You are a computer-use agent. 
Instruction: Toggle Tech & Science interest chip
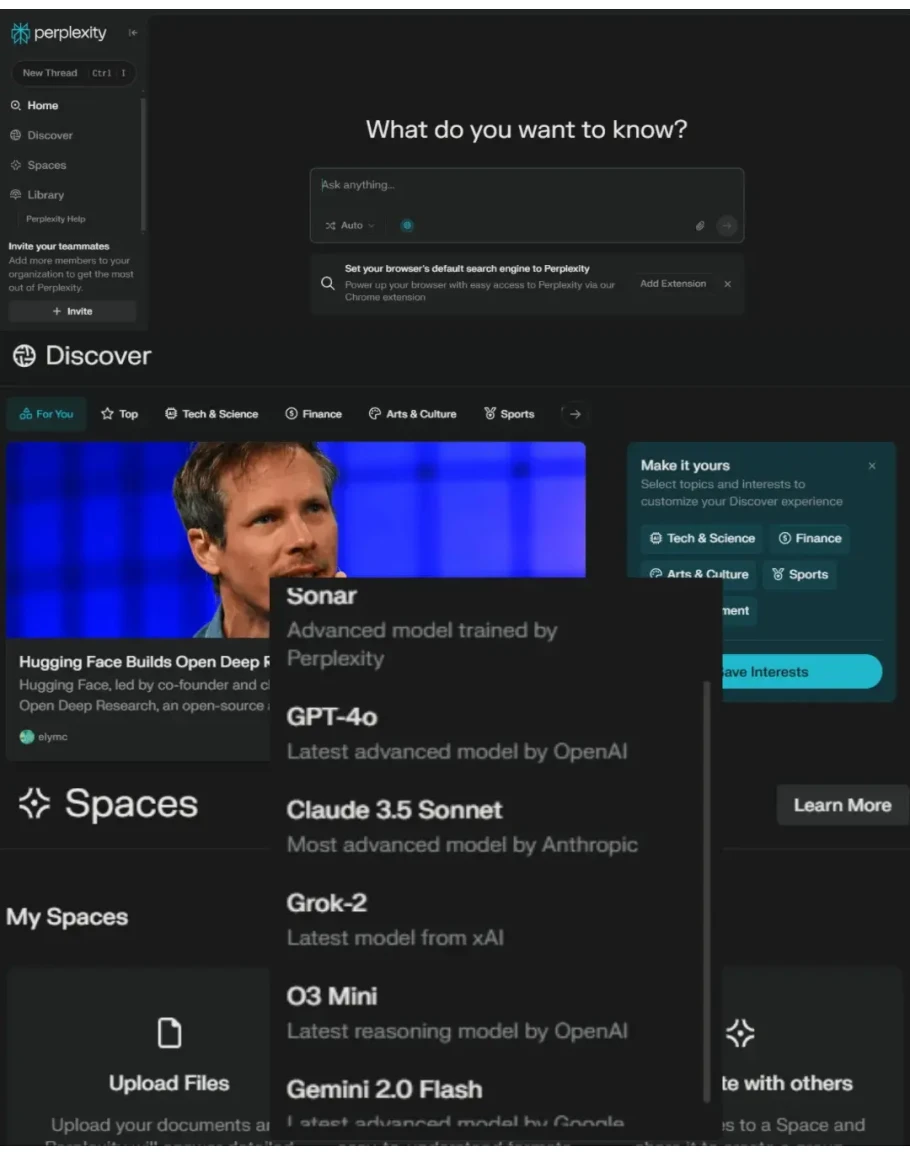[702, 538]
